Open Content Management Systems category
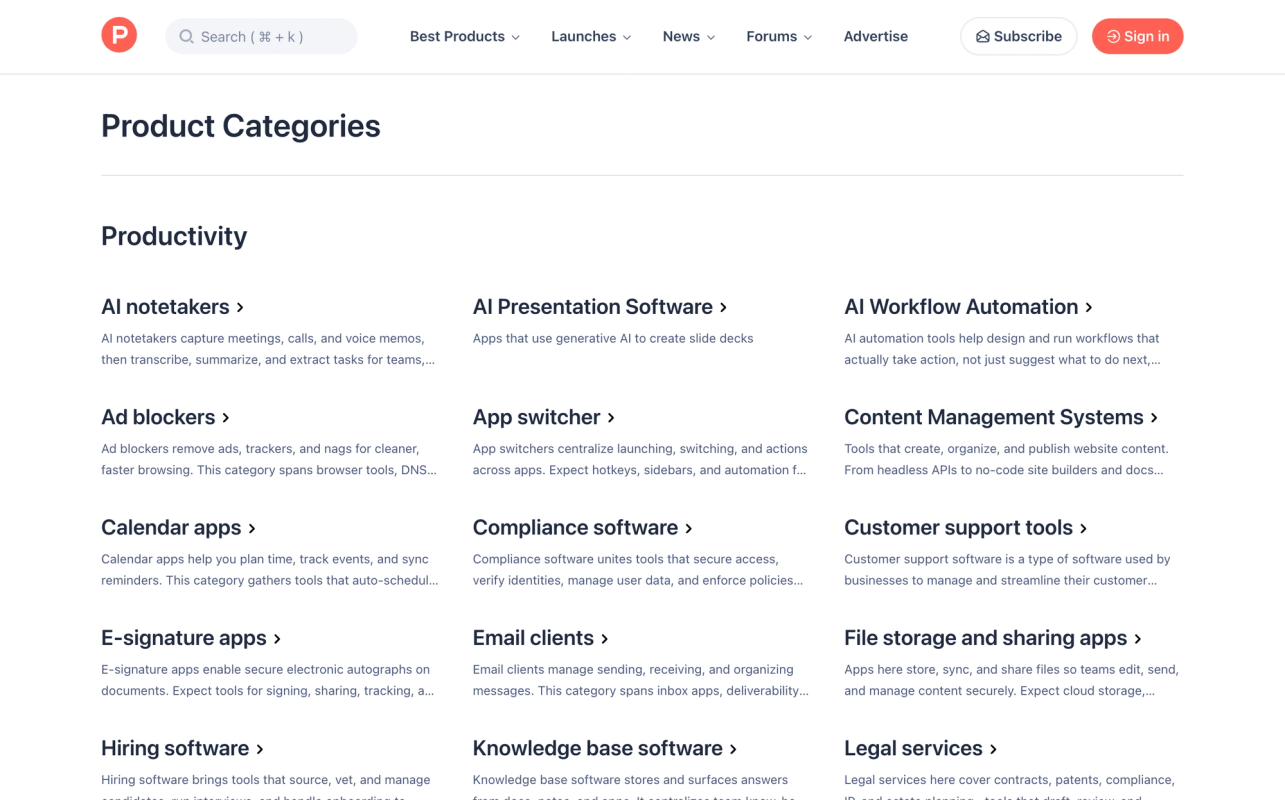 (1001, 417)
